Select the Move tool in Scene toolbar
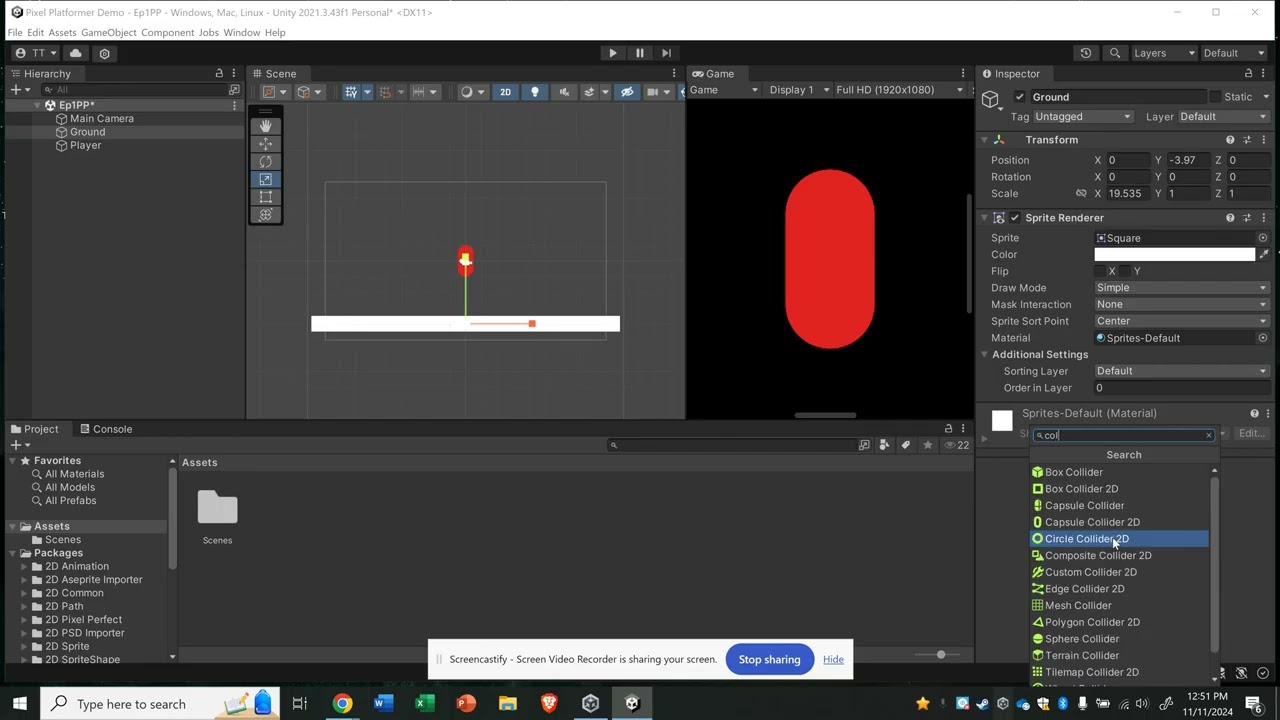The image size is (1280, 720). tap(265, 144)
